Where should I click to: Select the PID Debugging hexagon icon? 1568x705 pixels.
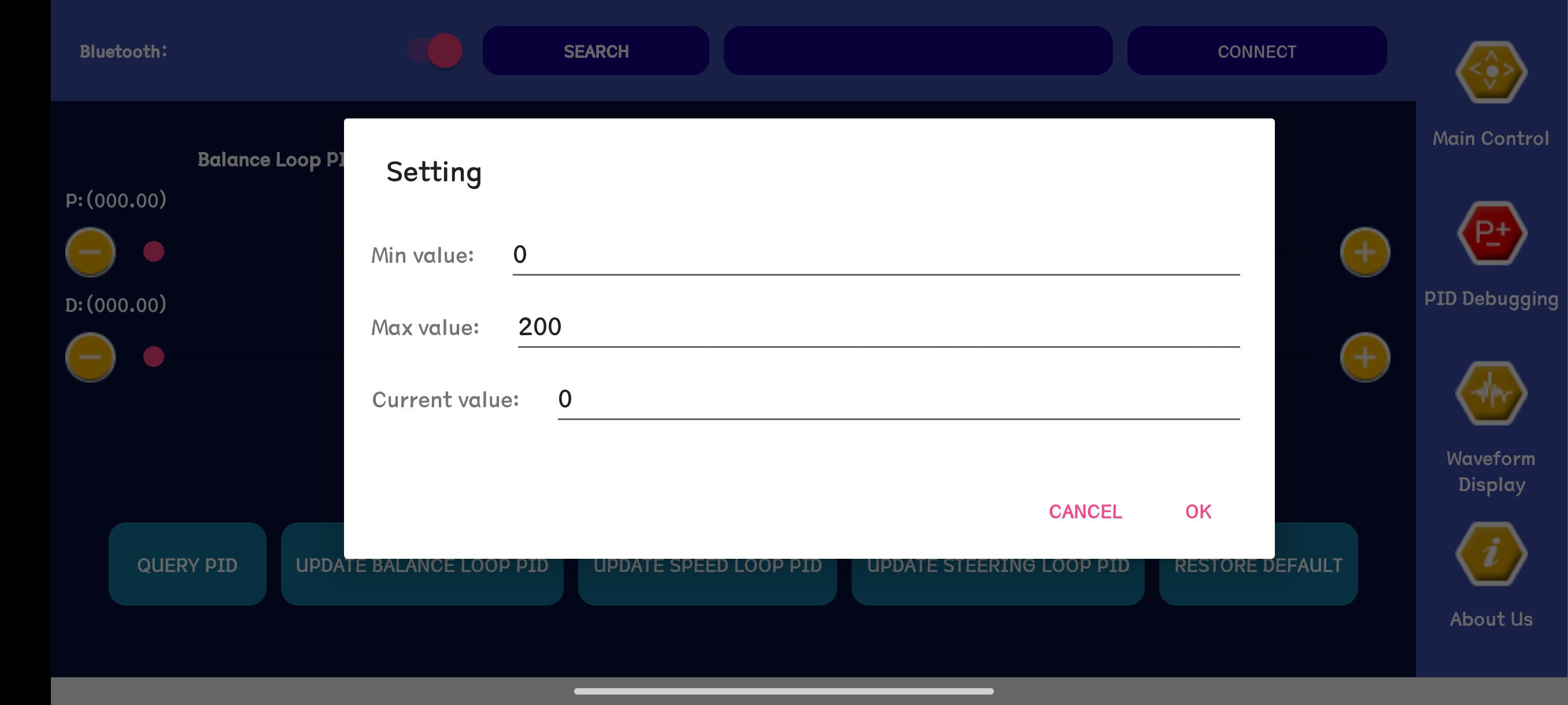[1491, 232]
